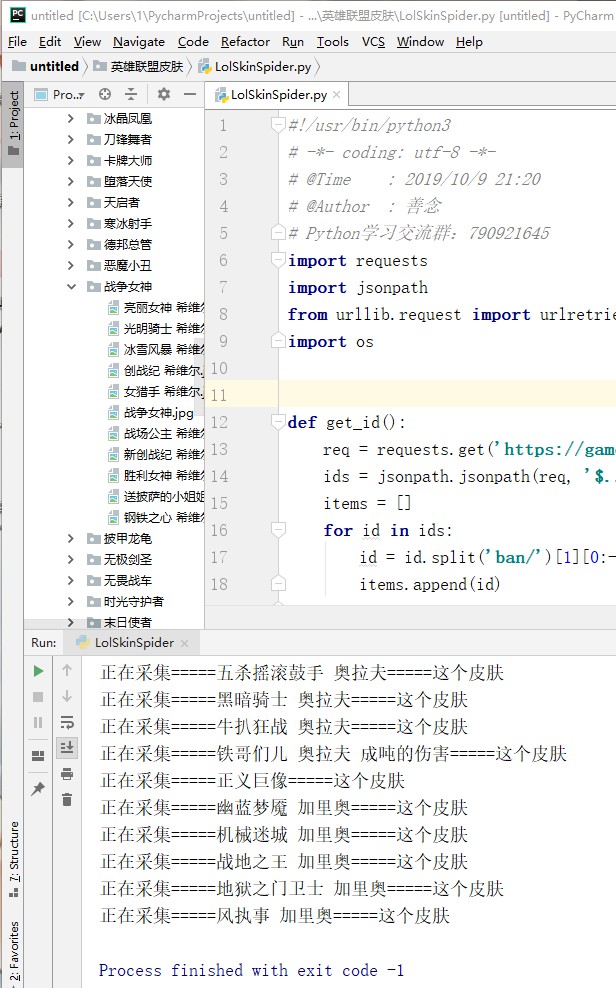Open the Edit menu
Viewport: 616px width, 988px height.
[x=50, y=42]
